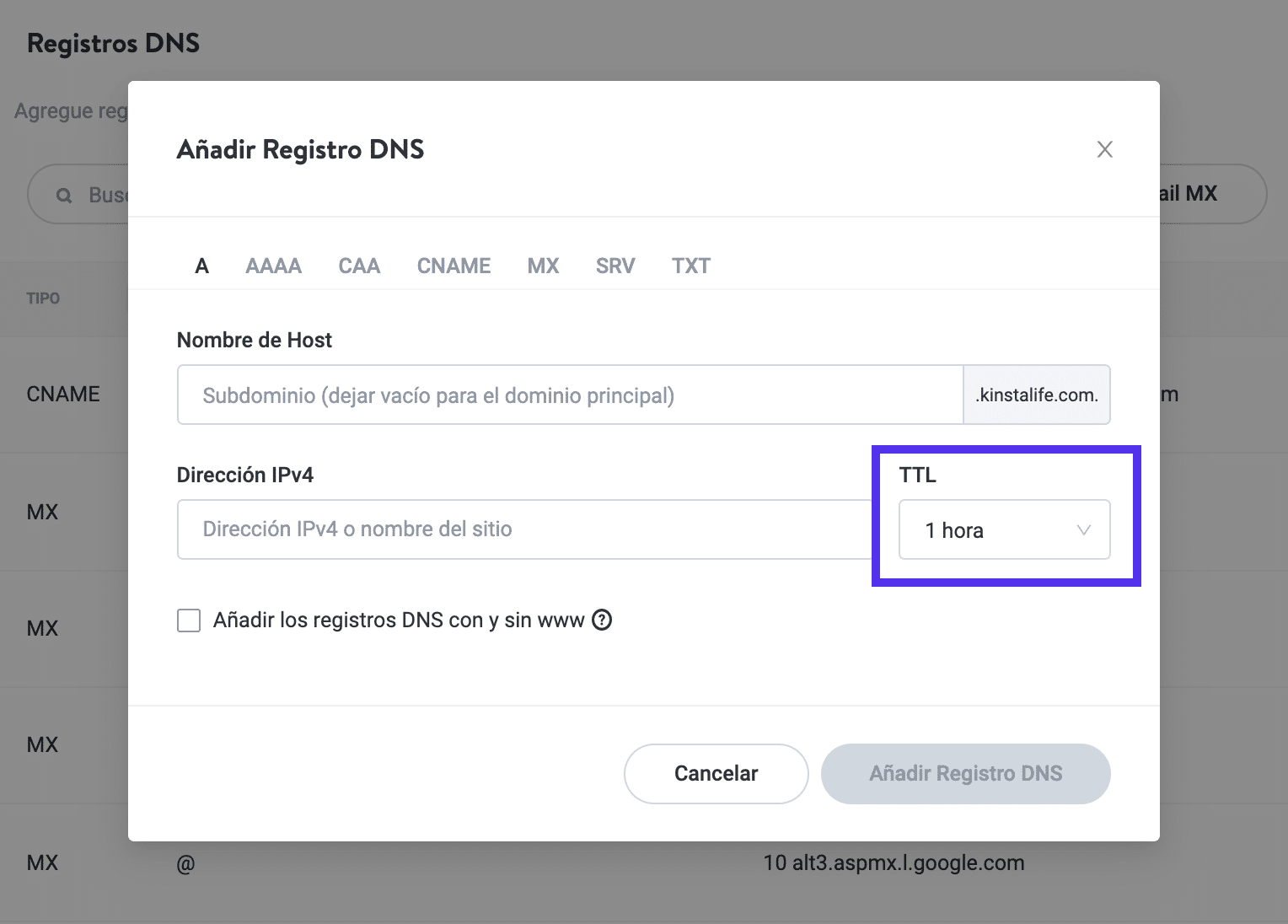This screenshot has height=924, width=1288.
Task: Select the A record tab
Action: tap(201, 266)
